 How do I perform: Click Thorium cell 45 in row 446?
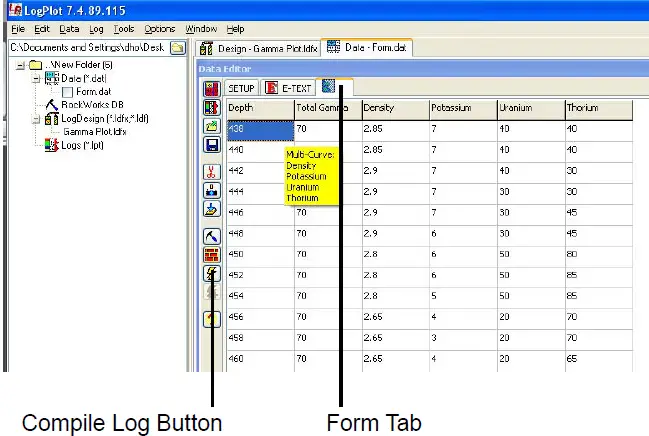[599, 214]
